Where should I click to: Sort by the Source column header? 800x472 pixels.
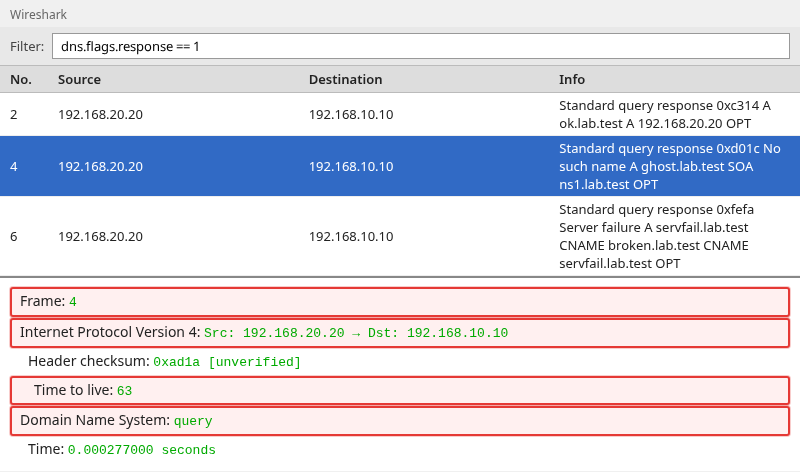79,80
